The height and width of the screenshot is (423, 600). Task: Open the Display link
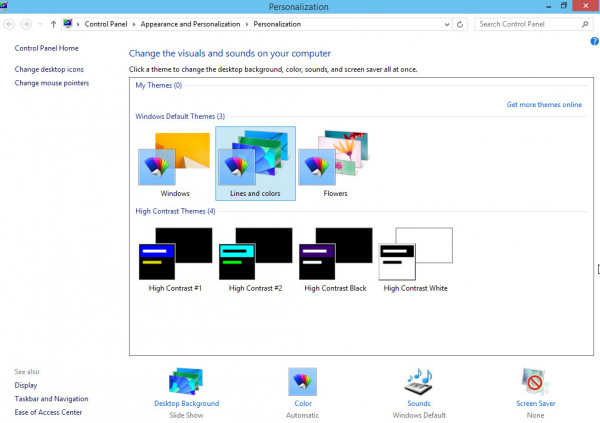26,385
